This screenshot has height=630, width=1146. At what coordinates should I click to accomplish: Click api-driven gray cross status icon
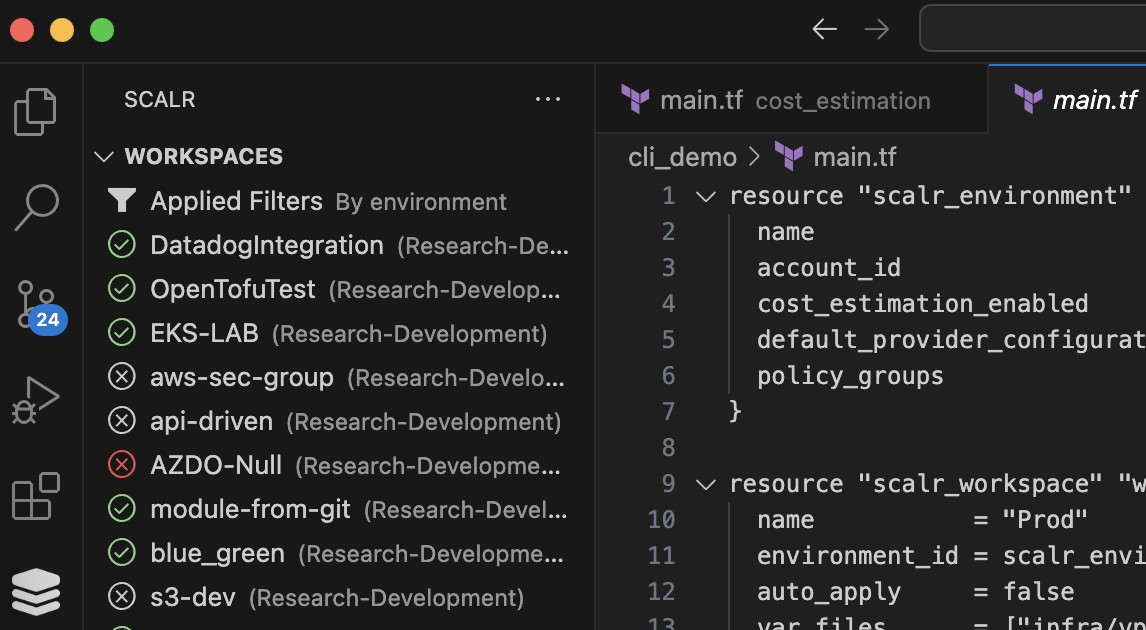[121, 421]
